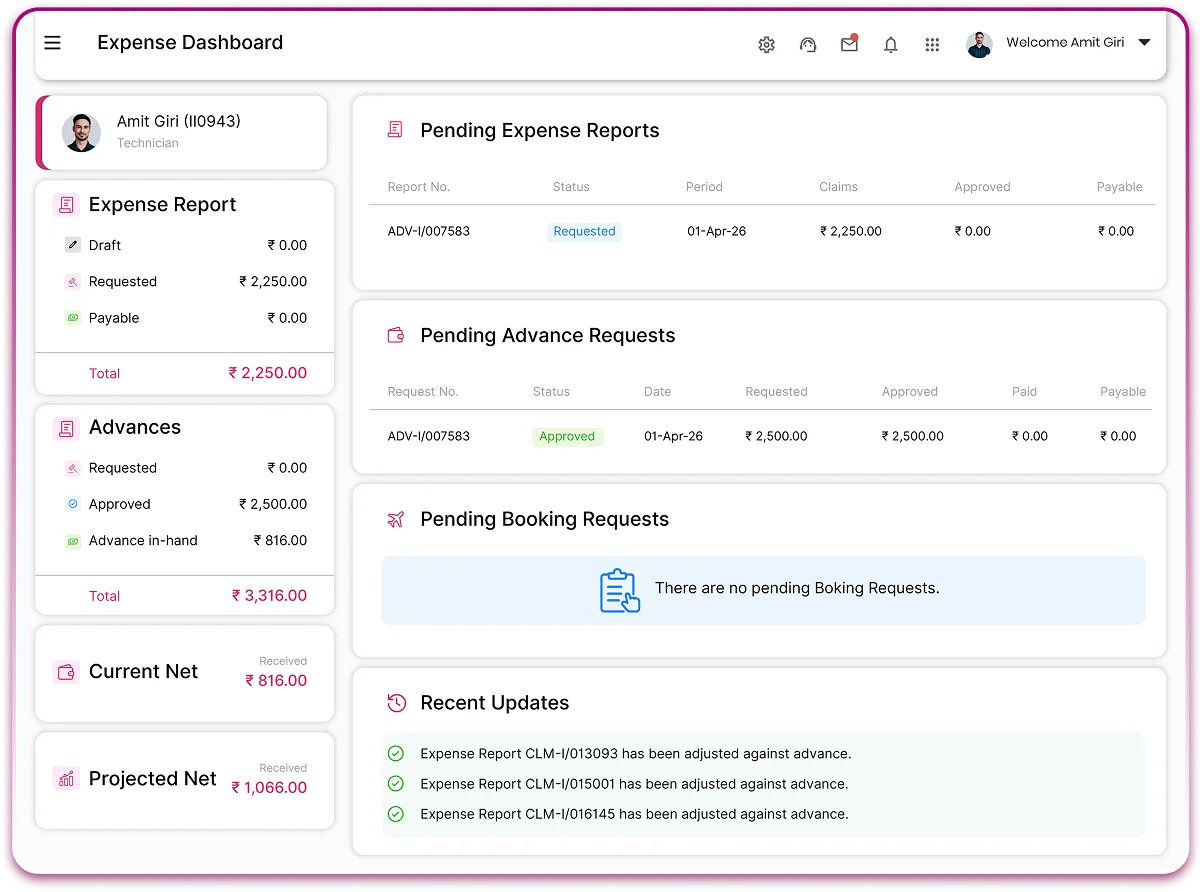Image resolution: width=1202 pixels, height=892 pixels.
Task: Click the Approved ₹ 2,500.00 table cell
Action: [x=913, y=436]
